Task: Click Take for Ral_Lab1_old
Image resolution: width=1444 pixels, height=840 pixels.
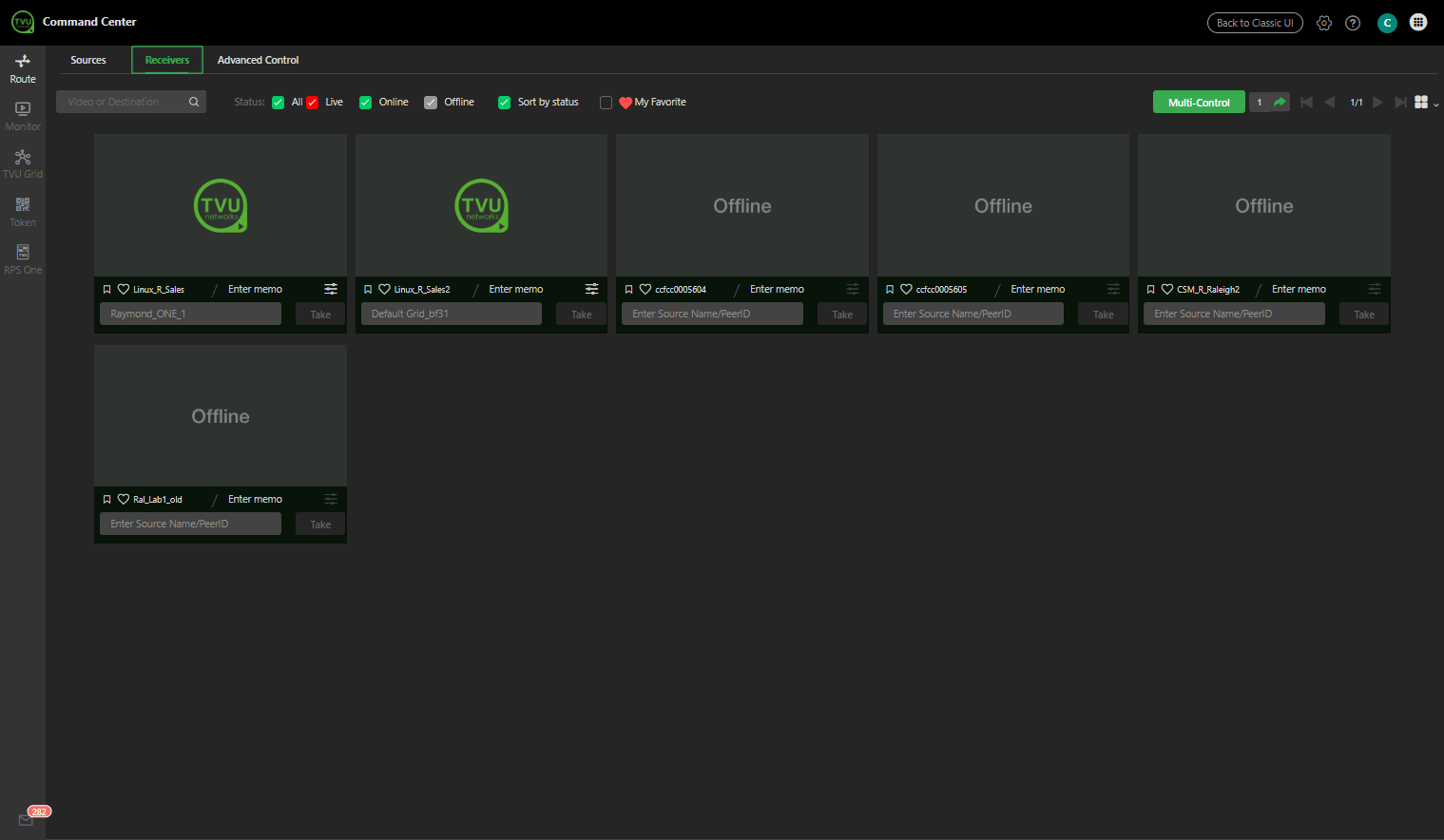Action: pos(320,525)
